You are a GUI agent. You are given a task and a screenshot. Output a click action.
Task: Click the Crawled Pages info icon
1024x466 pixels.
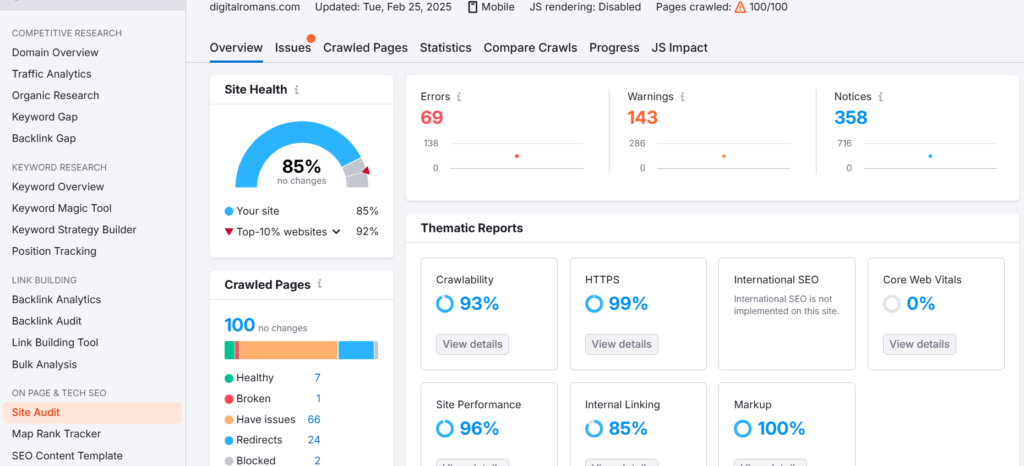point(319,284)
